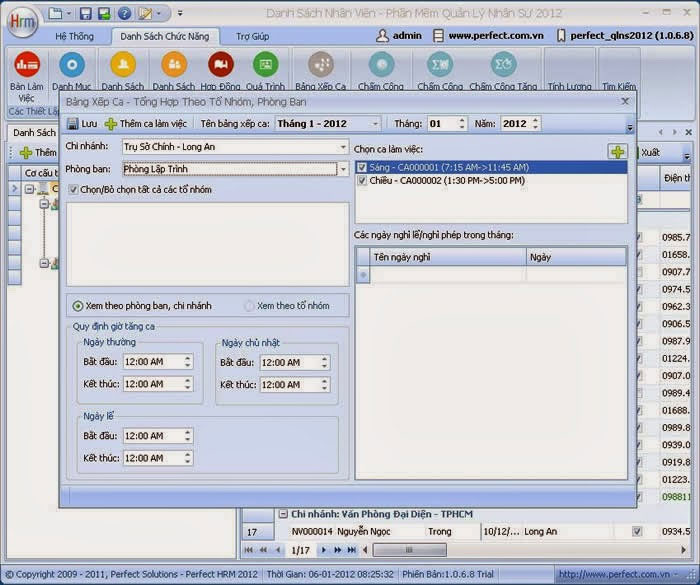Open the Phòng ban dropdown

click(342, 169)
